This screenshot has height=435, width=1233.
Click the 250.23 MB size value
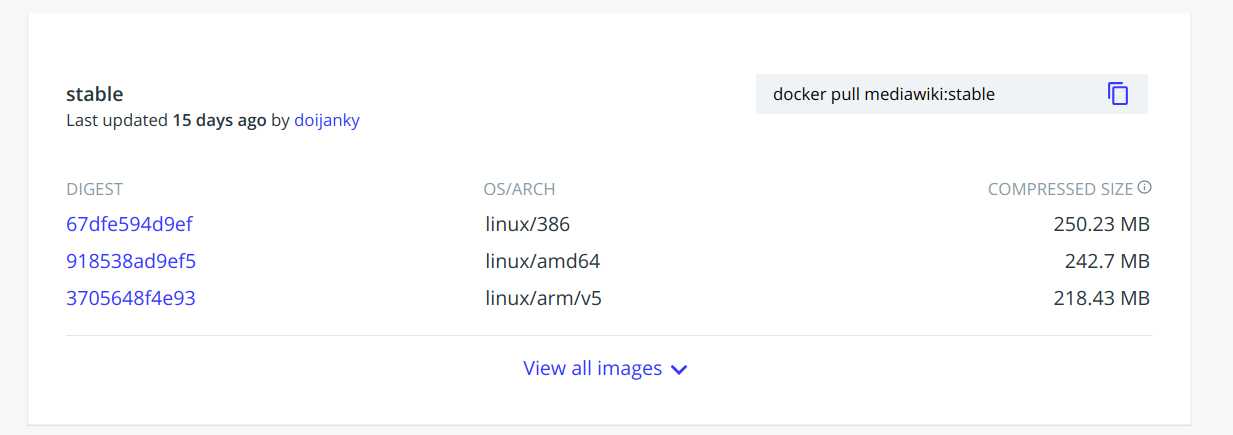pyautogui.click(x=1101, y=224)
